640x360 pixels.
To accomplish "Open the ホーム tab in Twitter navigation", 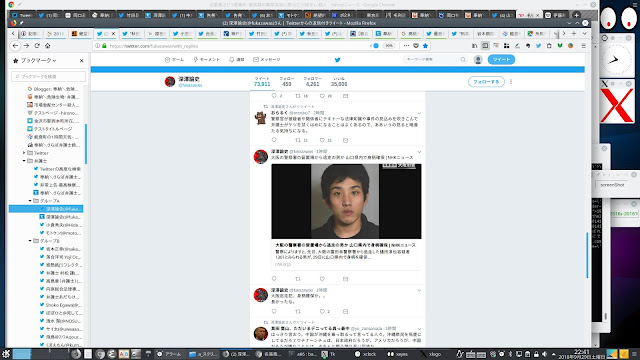I will 174,60.
